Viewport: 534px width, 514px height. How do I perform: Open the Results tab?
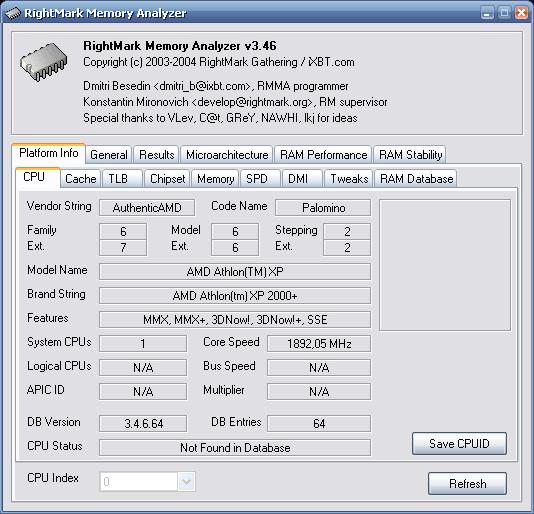(157, 155)
